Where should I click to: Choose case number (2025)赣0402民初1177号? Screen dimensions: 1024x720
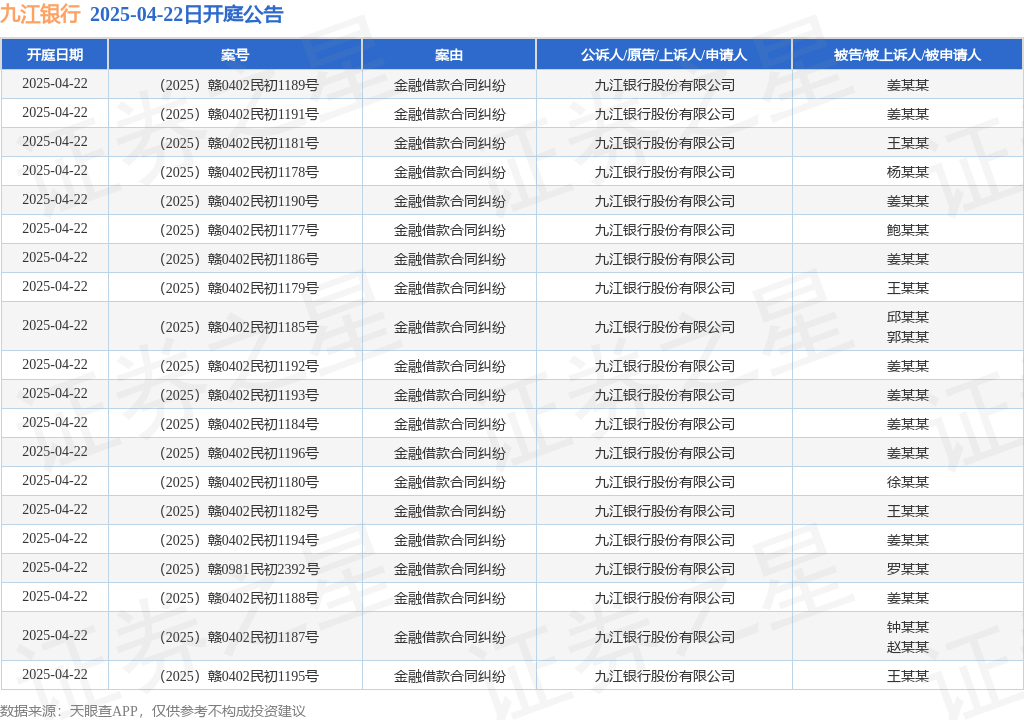pyautogui.click(x=239, y=230)
